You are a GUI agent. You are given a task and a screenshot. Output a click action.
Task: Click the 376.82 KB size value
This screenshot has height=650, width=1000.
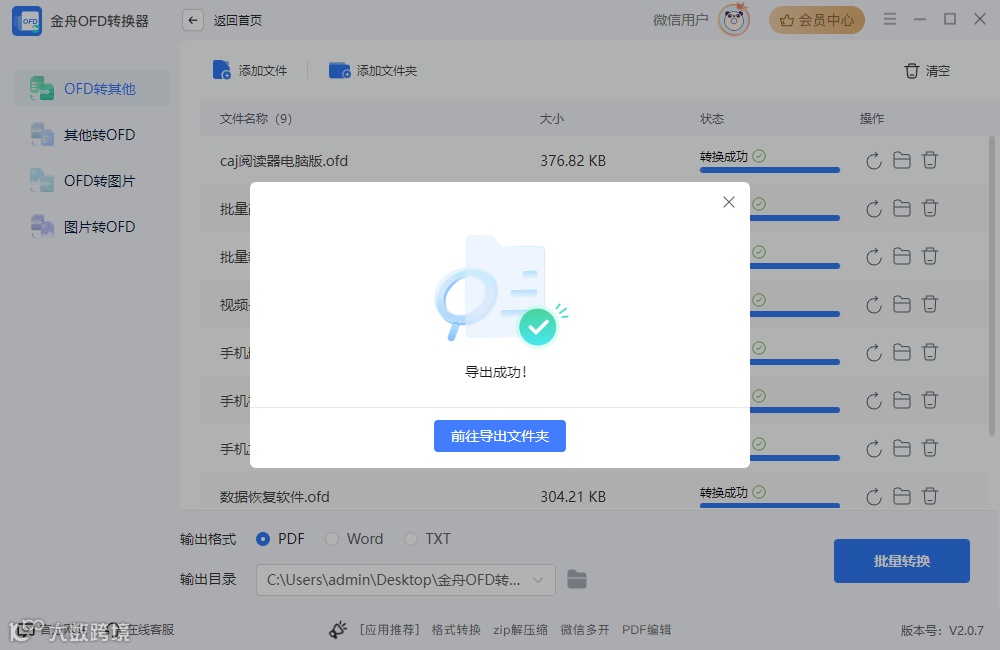(x=573, y=161)
